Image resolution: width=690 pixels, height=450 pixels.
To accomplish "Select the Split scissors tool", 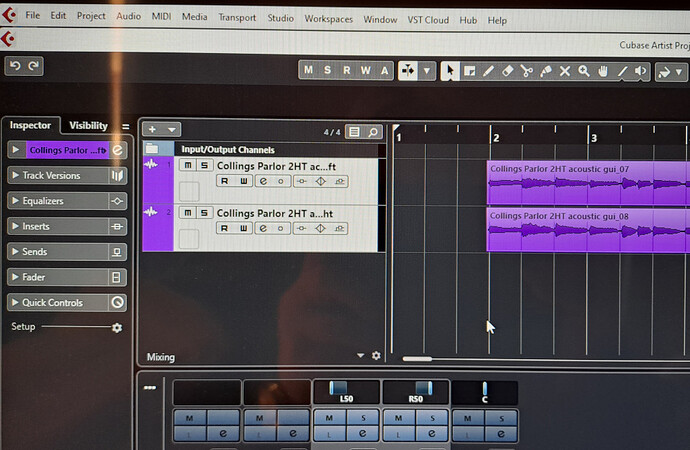I will [x=526, y=71].
